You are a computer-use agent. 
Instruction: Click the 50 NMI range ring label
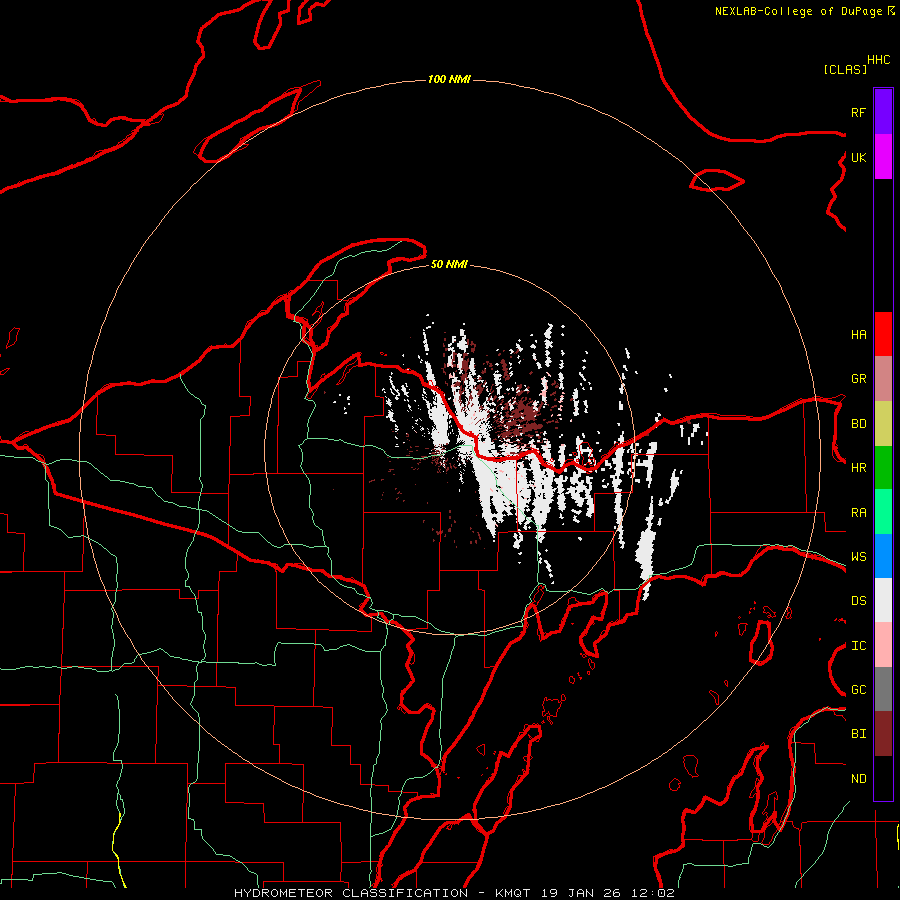tap(449, 264)
